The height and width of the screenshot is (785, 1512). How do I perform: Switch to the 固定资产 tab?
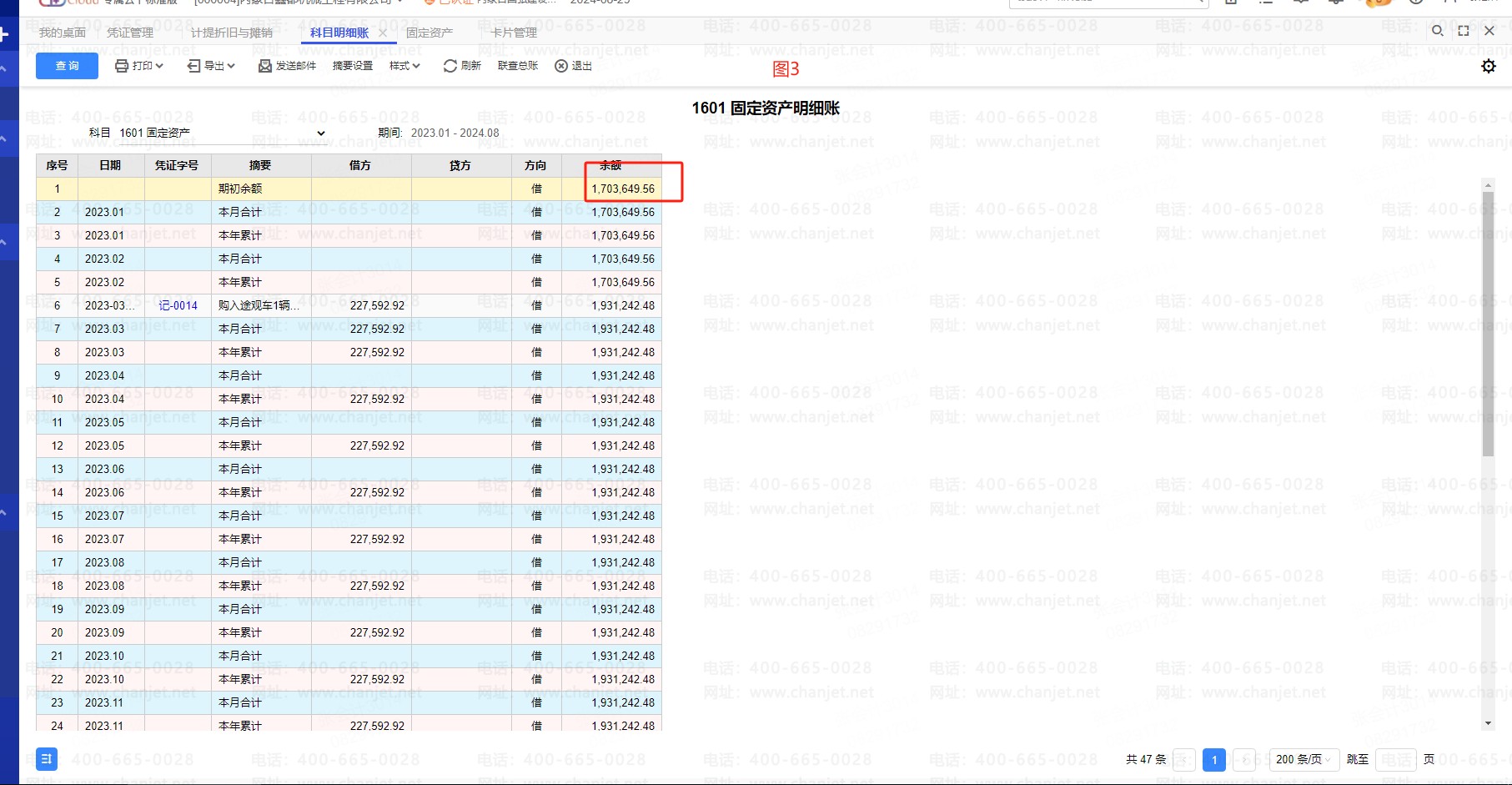[x=429, y=33]
